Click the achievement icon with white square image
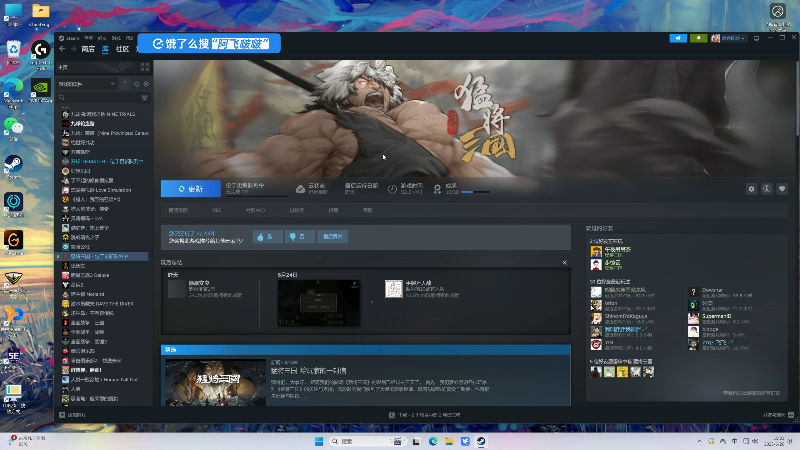The image size is (800, 450). click(394, 289)
